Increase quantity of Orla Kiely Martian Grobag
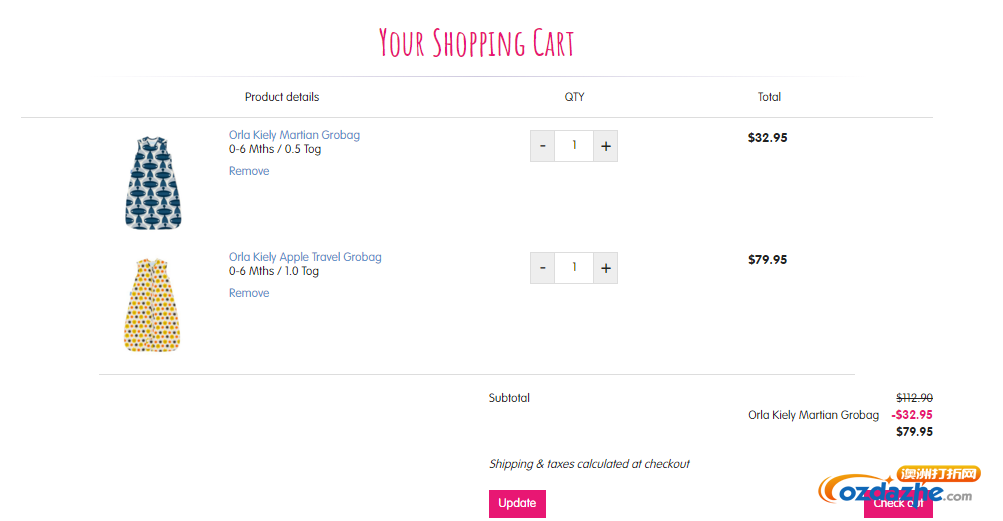 [605, 146]
